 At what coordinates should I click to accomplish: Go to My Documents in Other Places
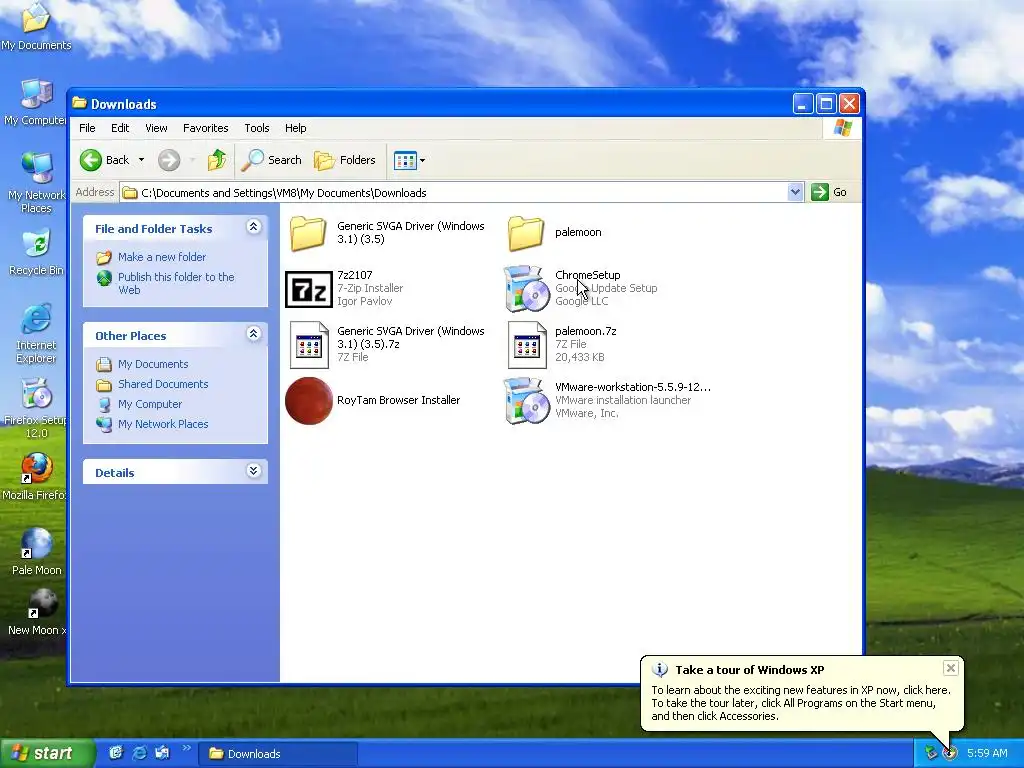[x=153, y=364]
